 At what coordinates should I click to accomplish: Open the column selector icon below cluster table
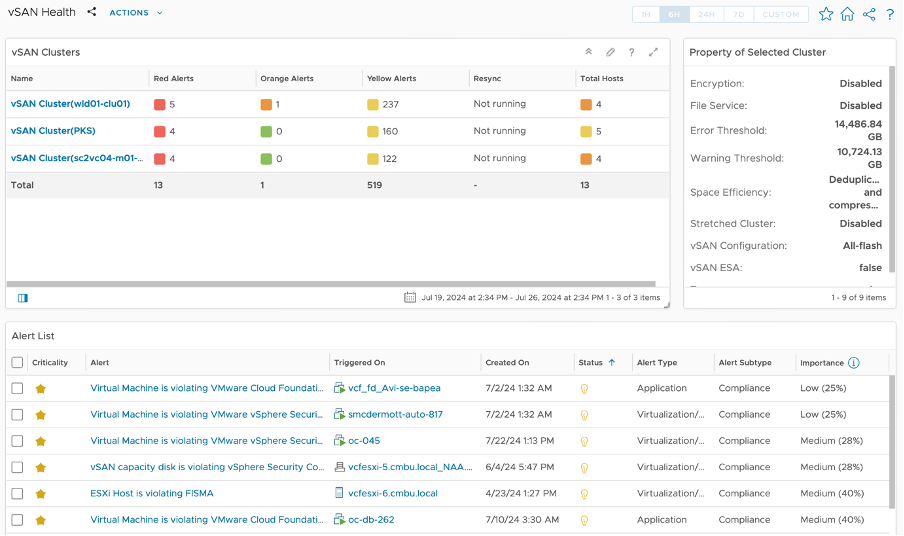23,297
